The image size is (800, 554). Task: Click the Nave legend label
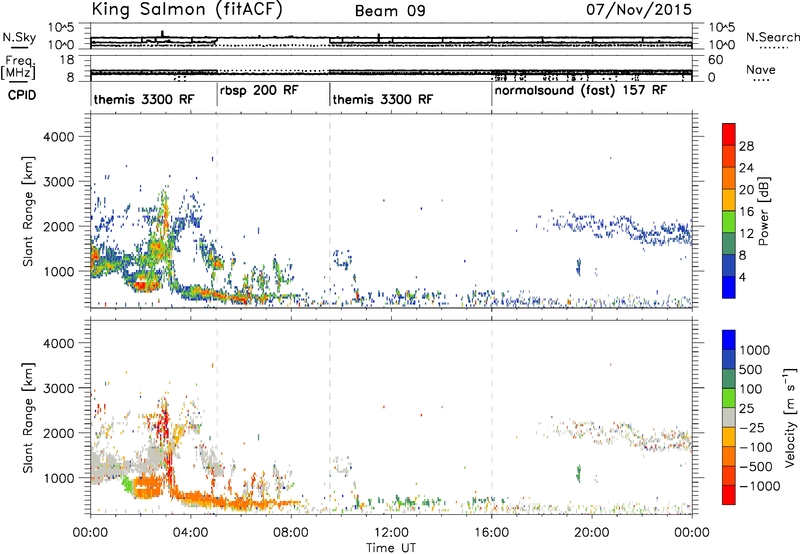pyautogui.click(x=761, y=70)
